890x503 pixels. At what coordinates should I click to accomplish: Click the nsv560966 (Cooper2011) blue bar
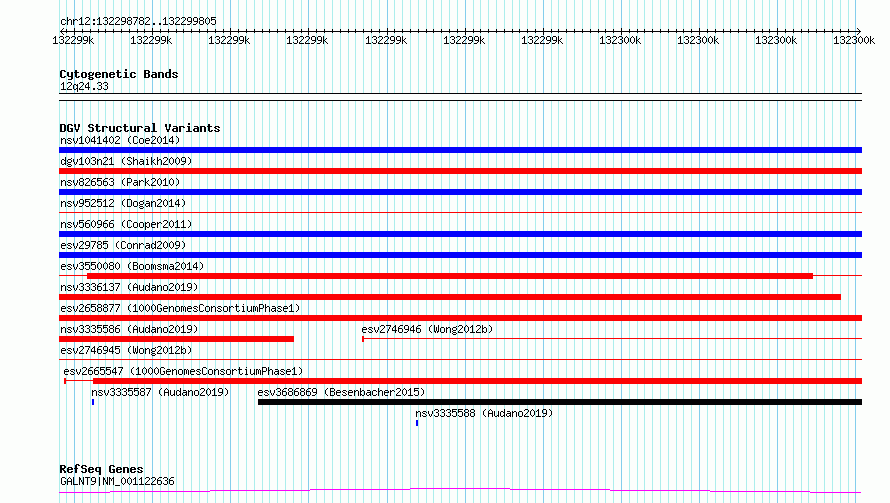(x=460, y=234)
